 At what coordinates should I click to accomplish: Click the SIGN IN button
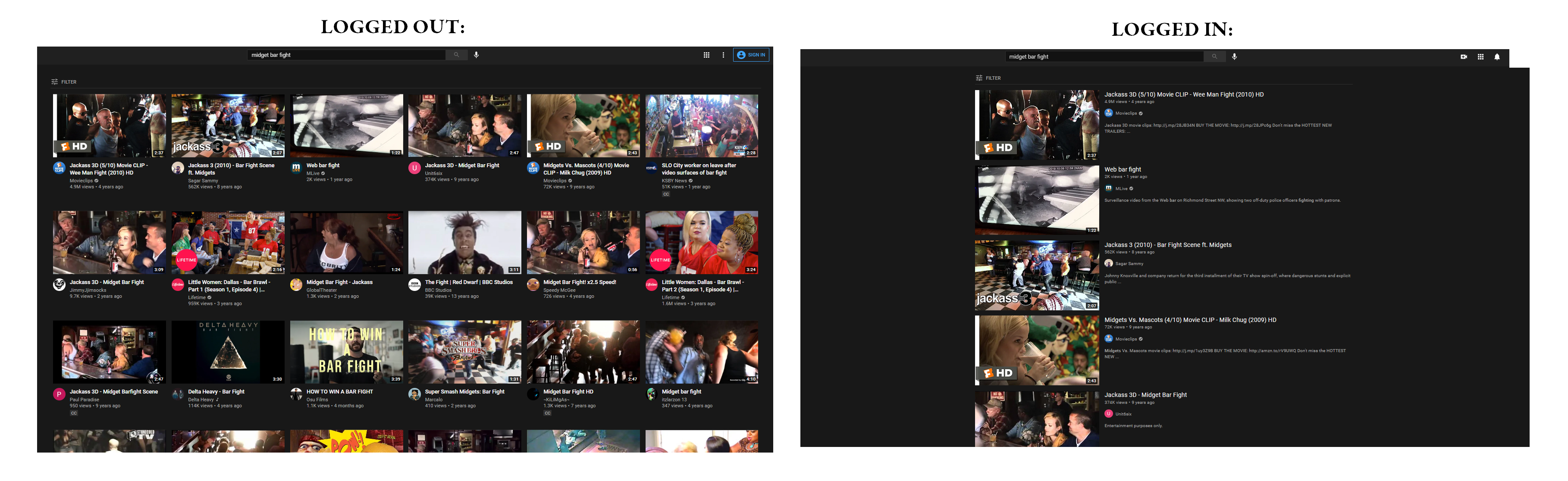coord(751,55)
